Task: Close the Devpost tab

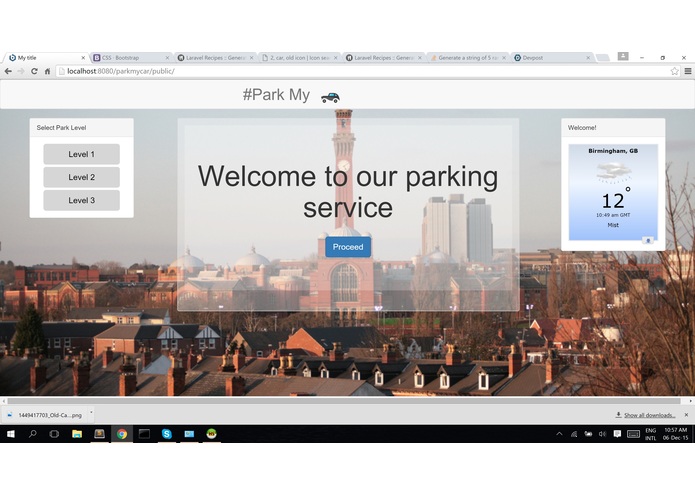Action: (x=588, y=58)
